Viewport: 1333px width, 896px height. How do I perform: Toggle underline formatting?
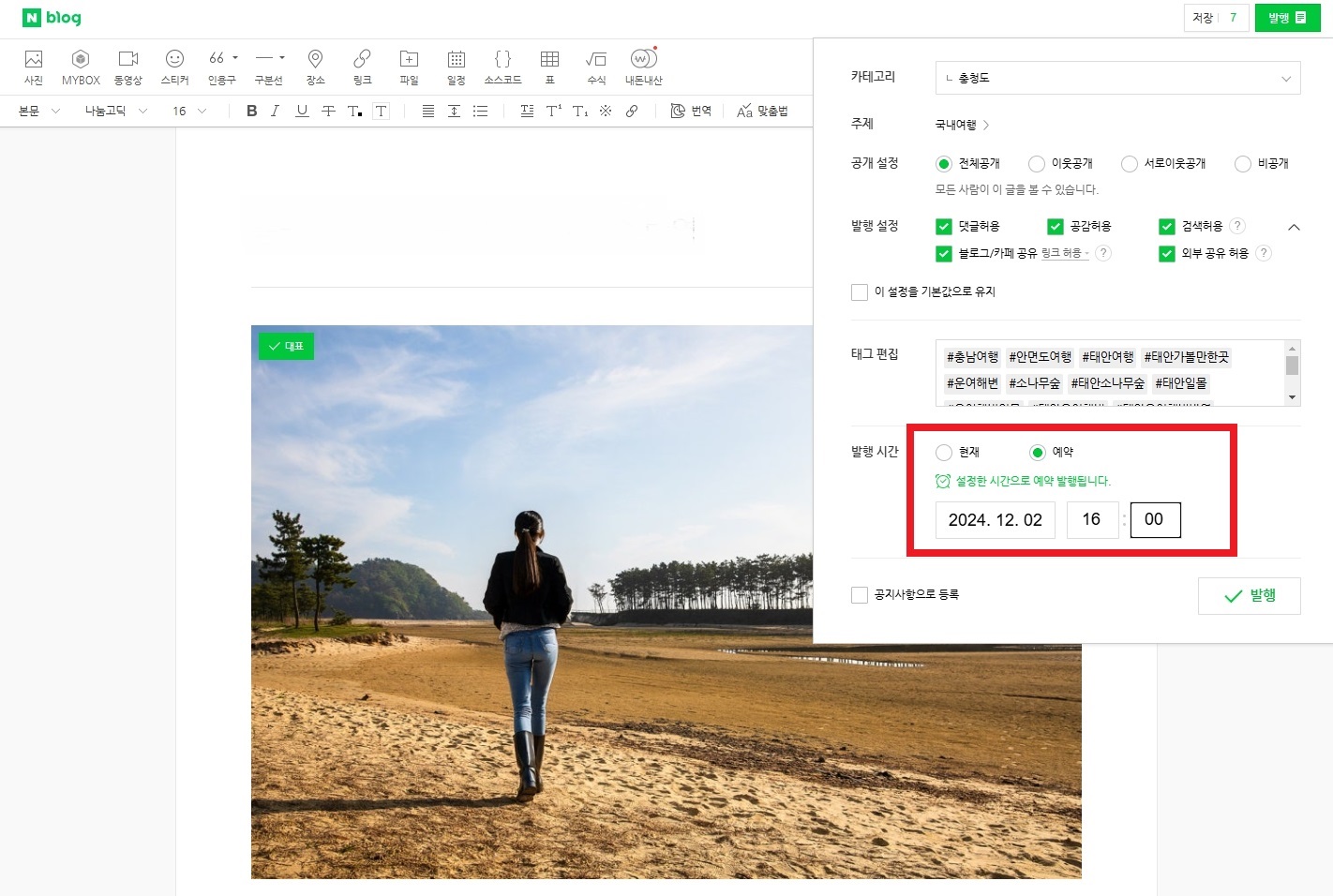click(302, 111)
